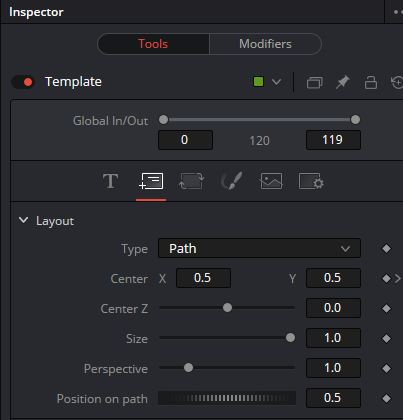Pin the Template tool in Inspector
This screenshot has width=403, height=420.
tap(342, 82)
